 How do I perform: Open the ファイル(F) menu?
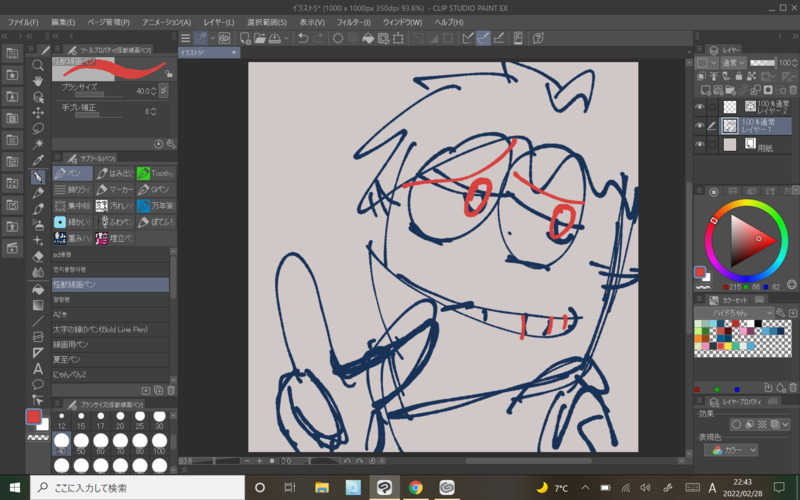tap(23, 22)
